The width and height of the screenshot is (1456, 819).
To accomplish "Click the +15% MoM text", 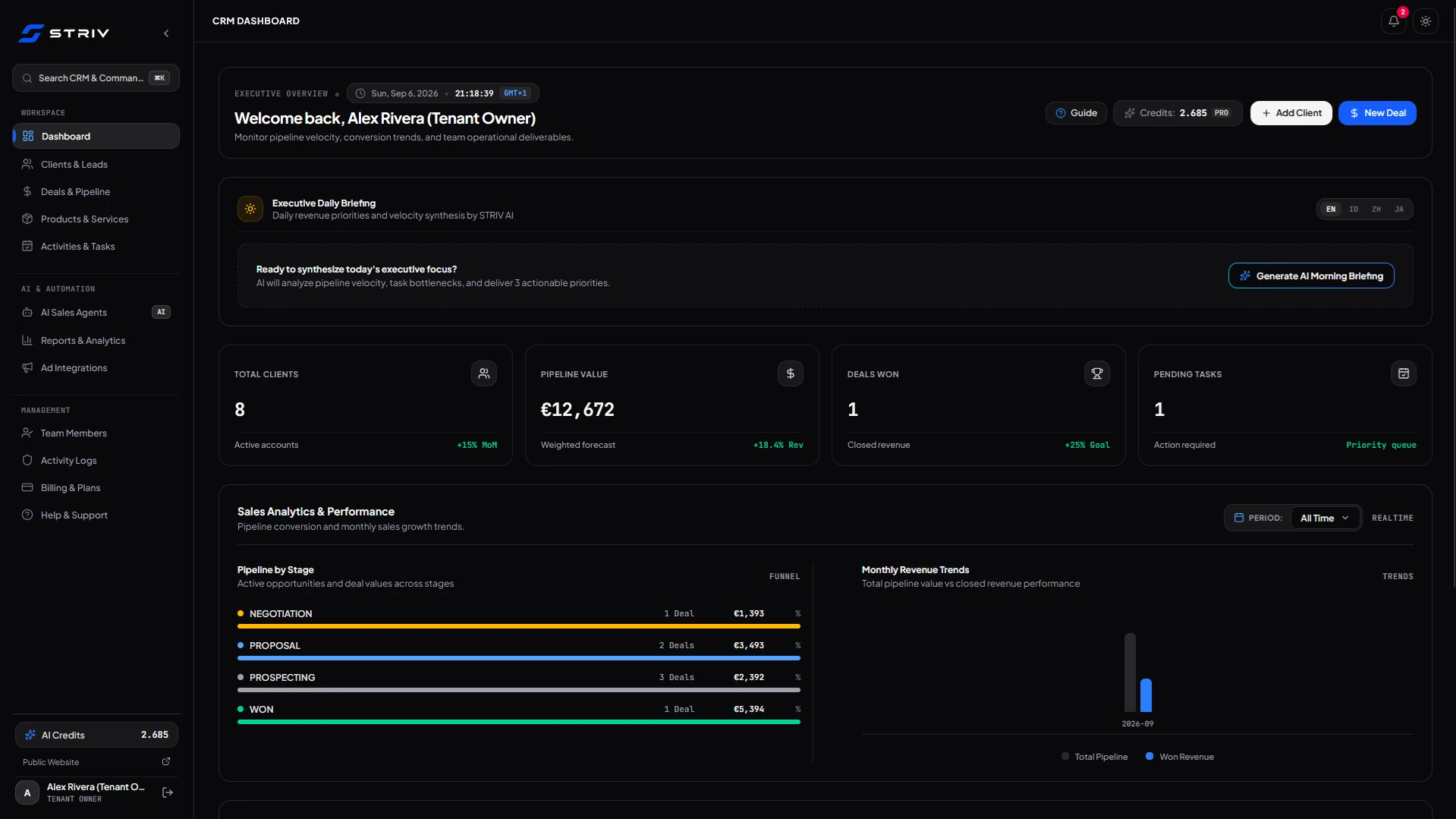I will click(477, 446).
